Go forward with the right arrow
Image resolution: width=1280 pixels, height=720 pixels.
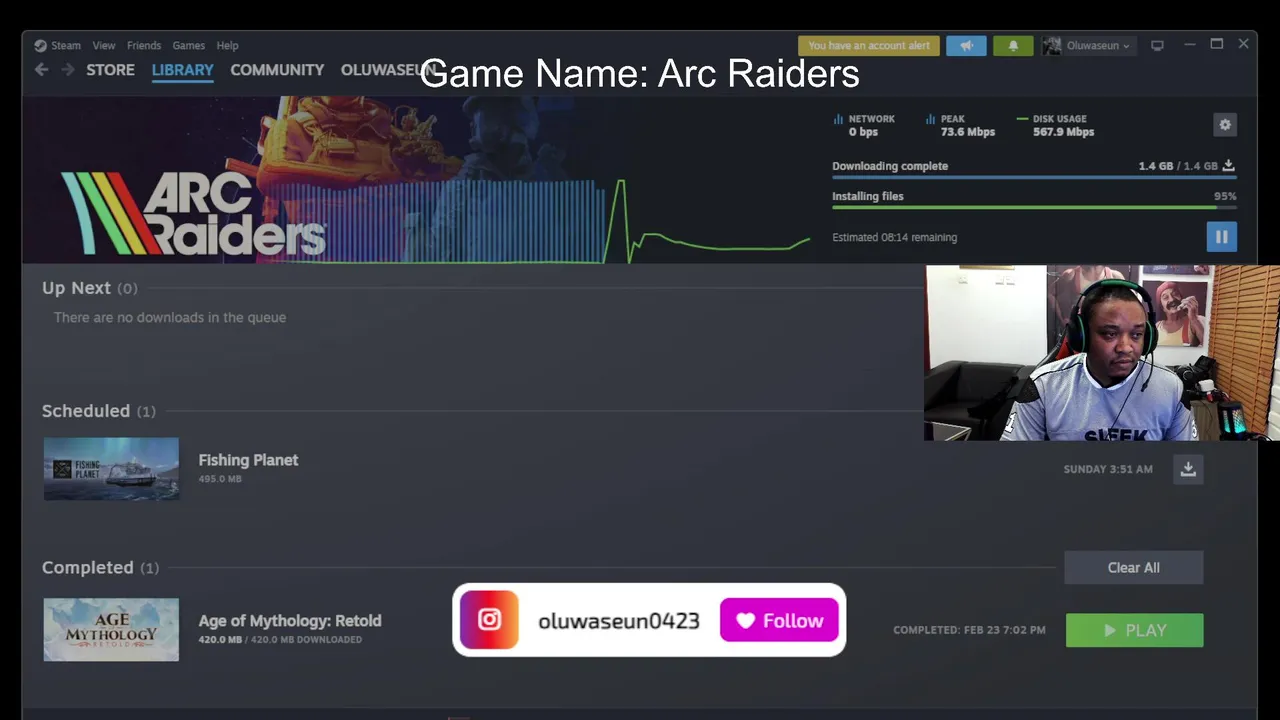(68, 69)
